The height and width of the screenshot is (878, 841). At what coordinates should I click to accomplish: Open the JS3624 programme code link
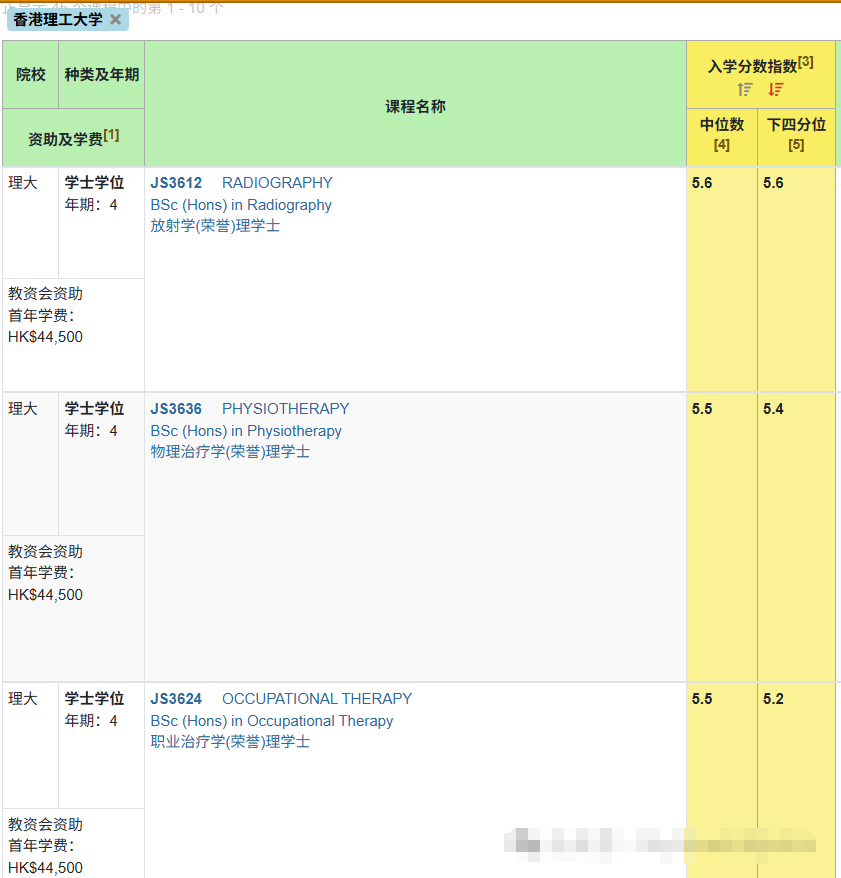(x=176, y=699)
